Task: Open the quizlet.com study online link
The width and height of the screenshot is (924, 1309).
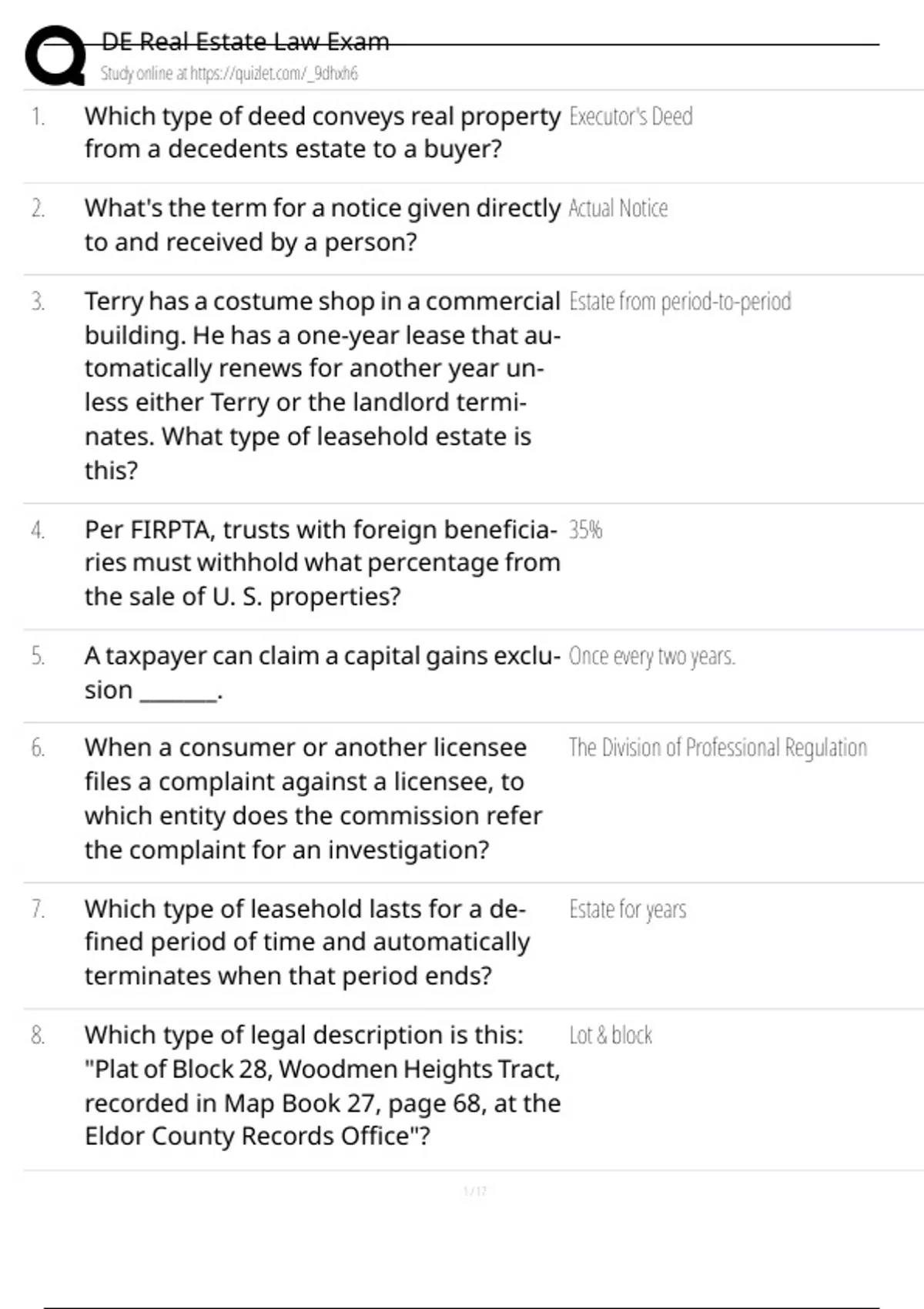Action: [229, 73]
